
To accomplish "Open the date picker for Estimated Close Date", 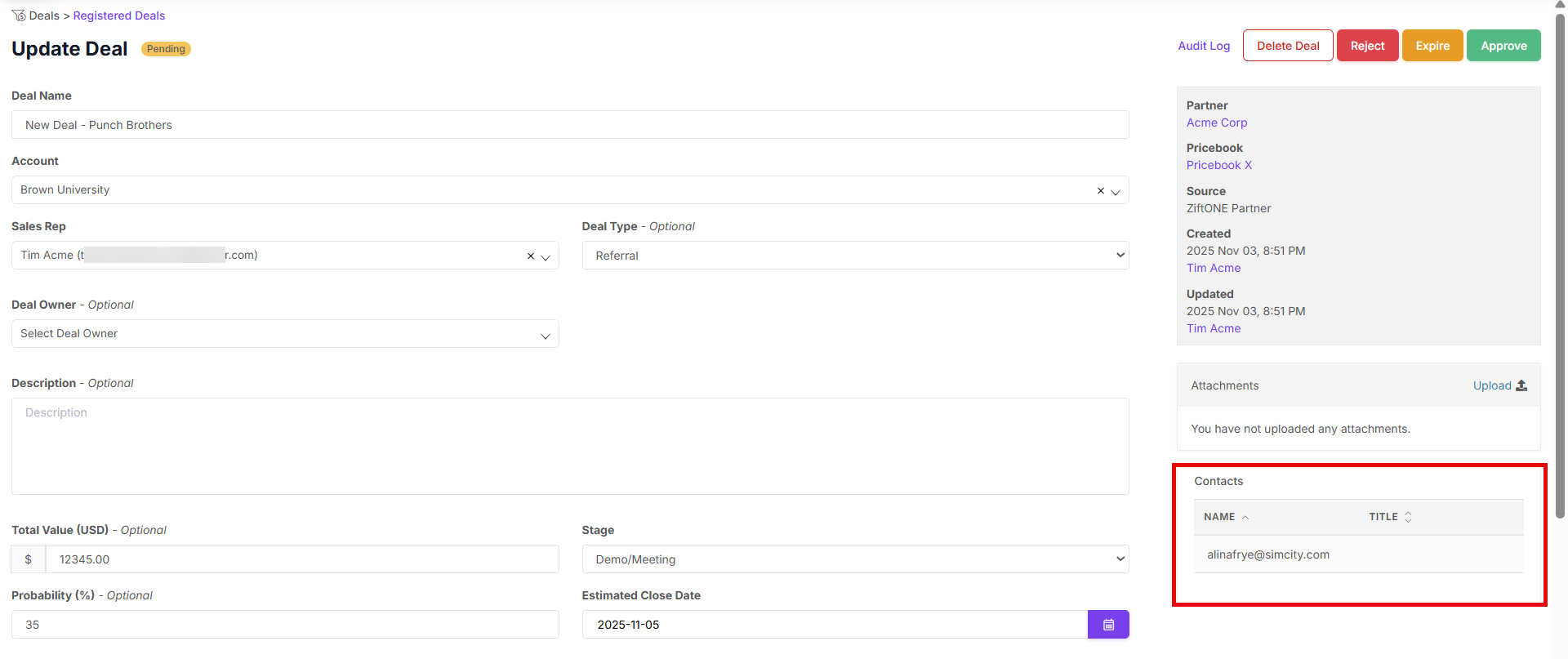I will pos(1107,624).
